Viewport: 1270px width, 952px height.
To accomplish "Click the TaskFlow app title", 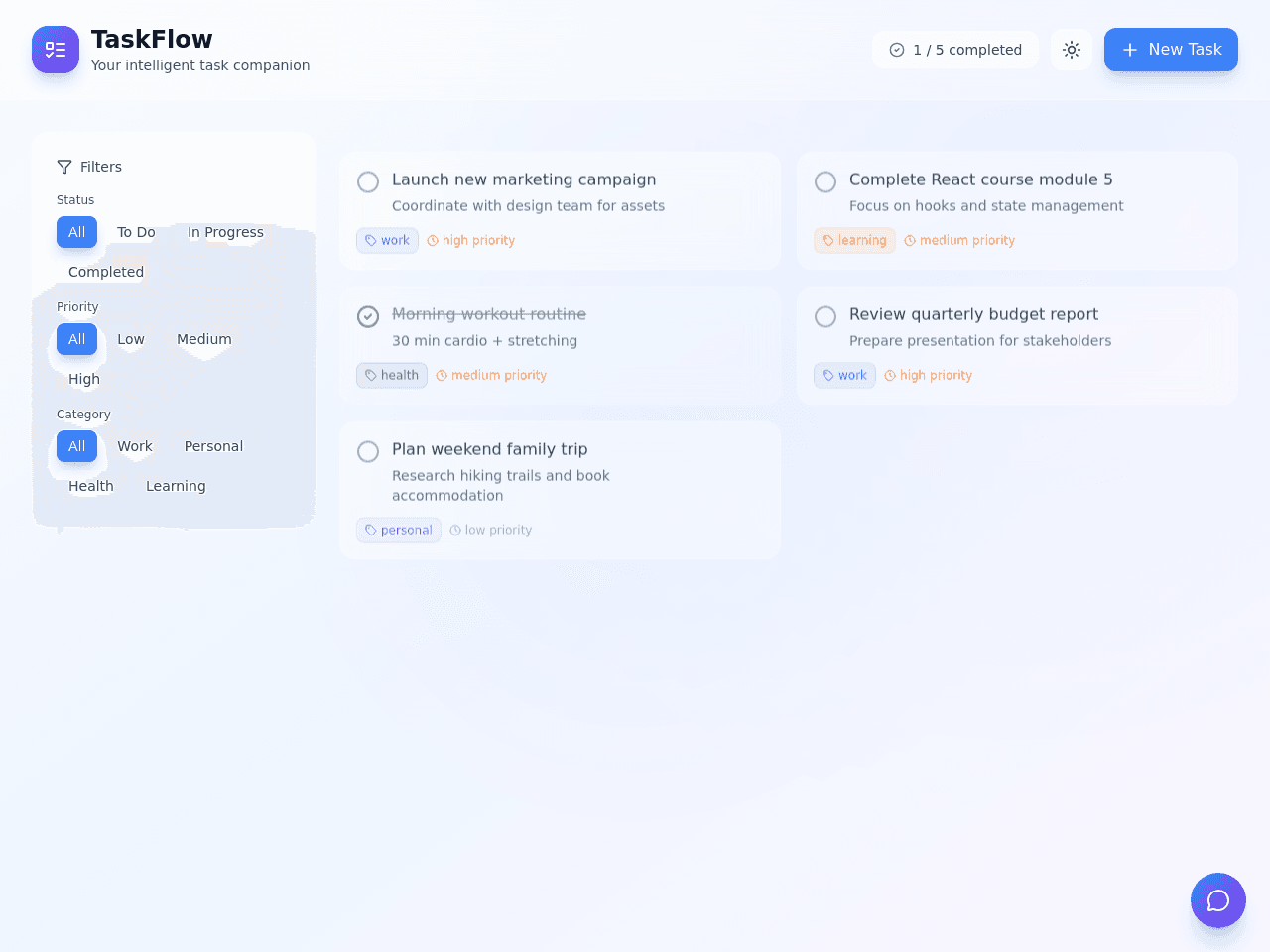I will pos(152,39).
